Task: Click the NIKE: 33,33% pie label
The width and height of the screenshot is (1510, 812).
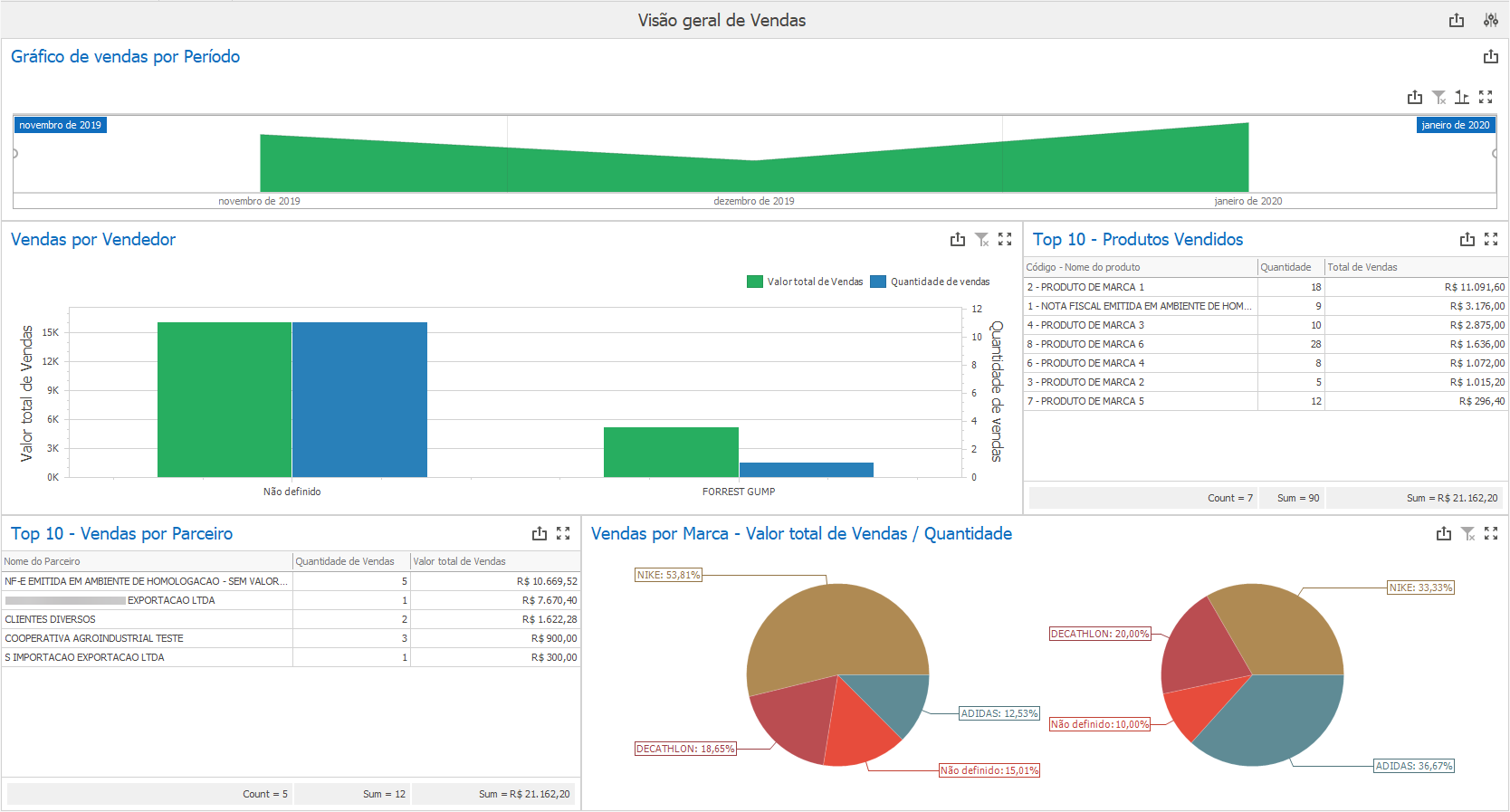Action: point(1421,588)
